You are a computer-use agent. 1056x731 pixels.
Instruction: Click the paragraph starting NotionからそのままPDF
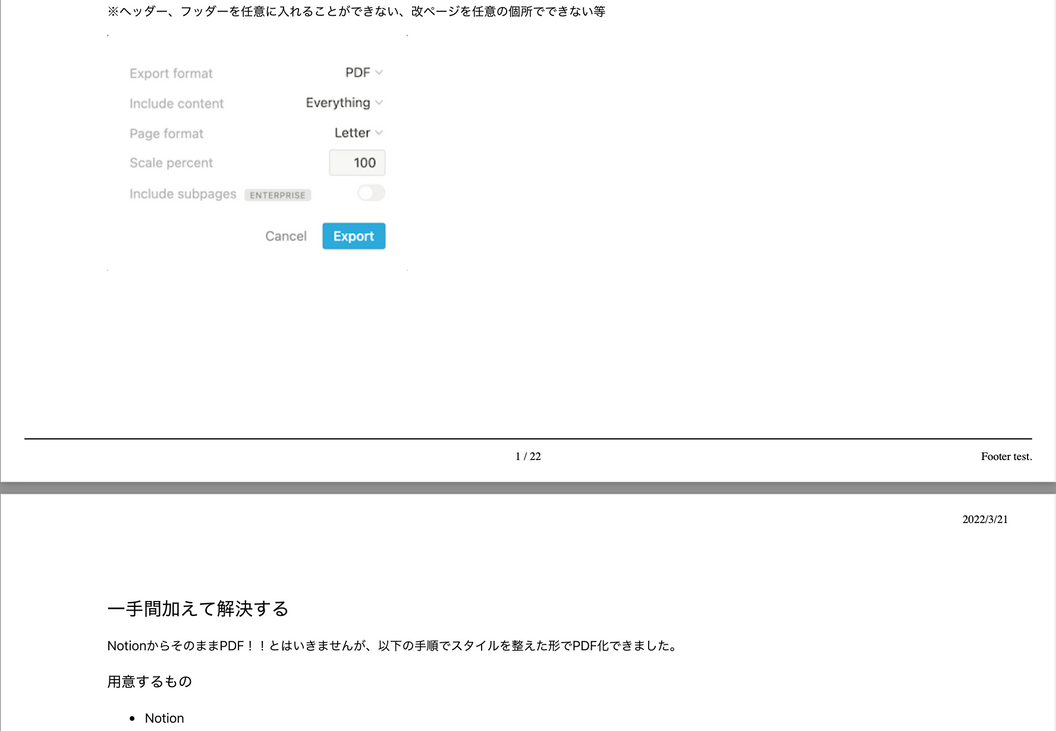[x=393, y=645]
